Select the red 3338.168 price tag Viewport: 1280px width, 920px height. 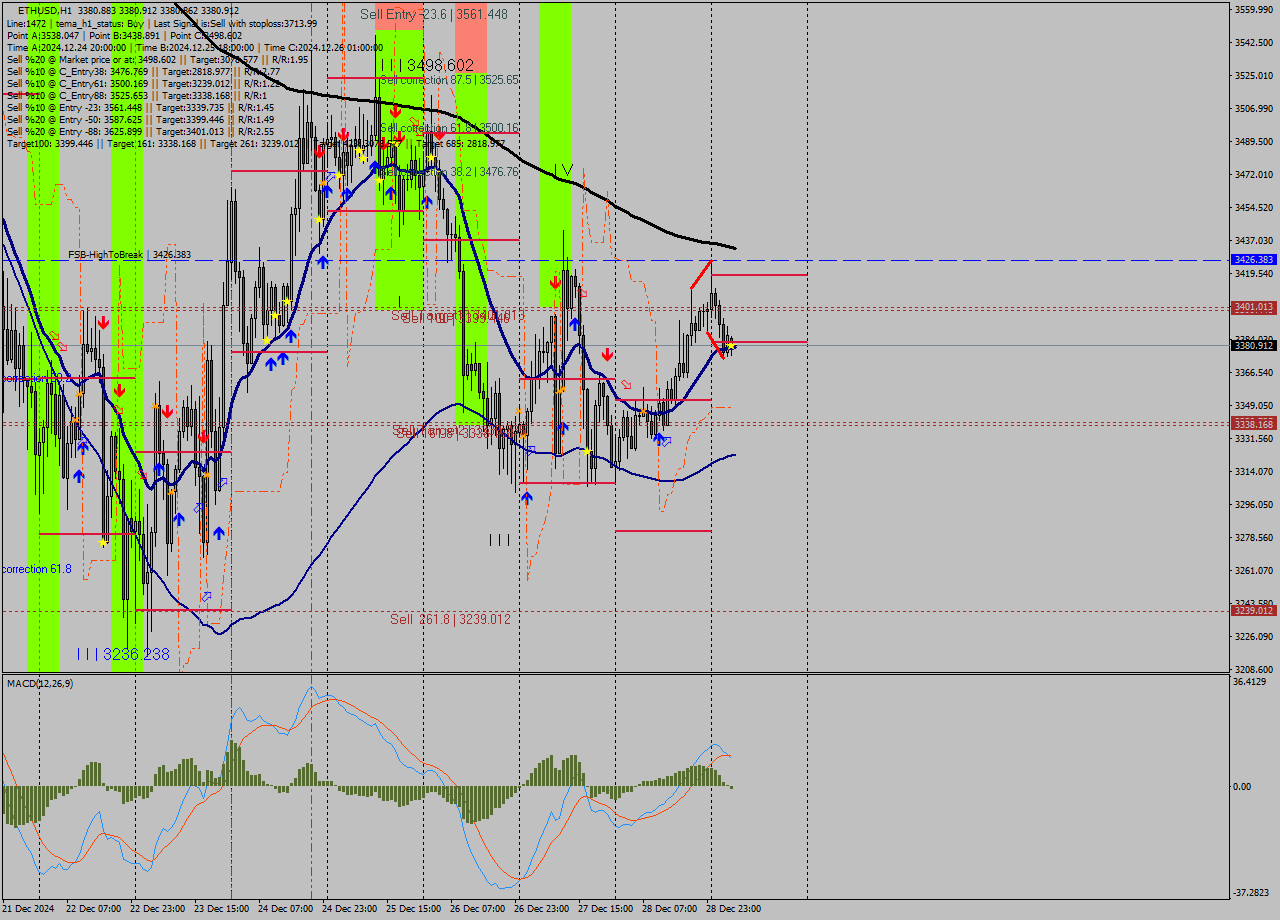click(x=1254, y=424)
